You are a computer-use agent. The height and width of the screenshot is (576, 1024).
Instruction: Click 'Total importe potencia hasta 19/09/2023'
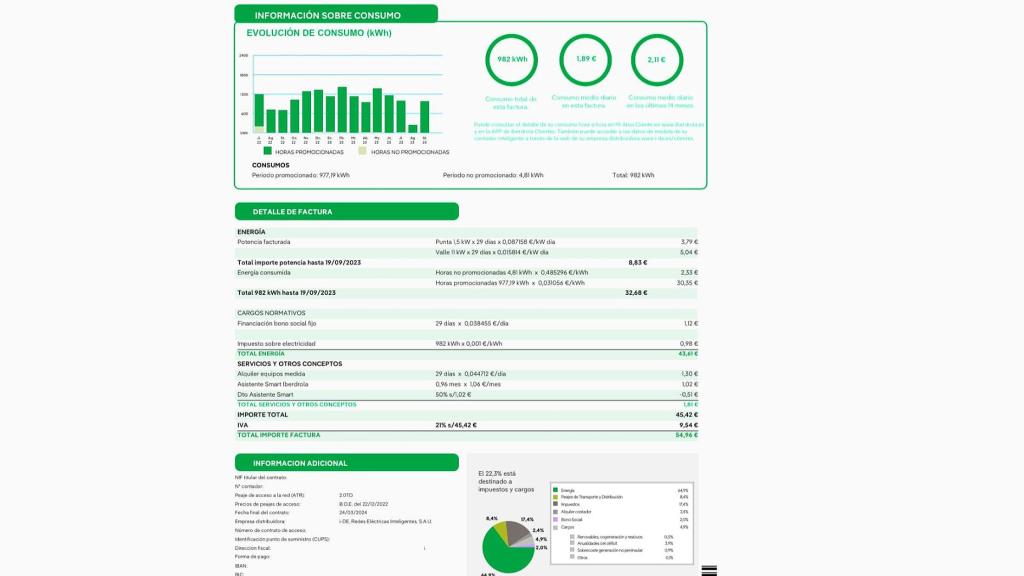tap(299, 263)
